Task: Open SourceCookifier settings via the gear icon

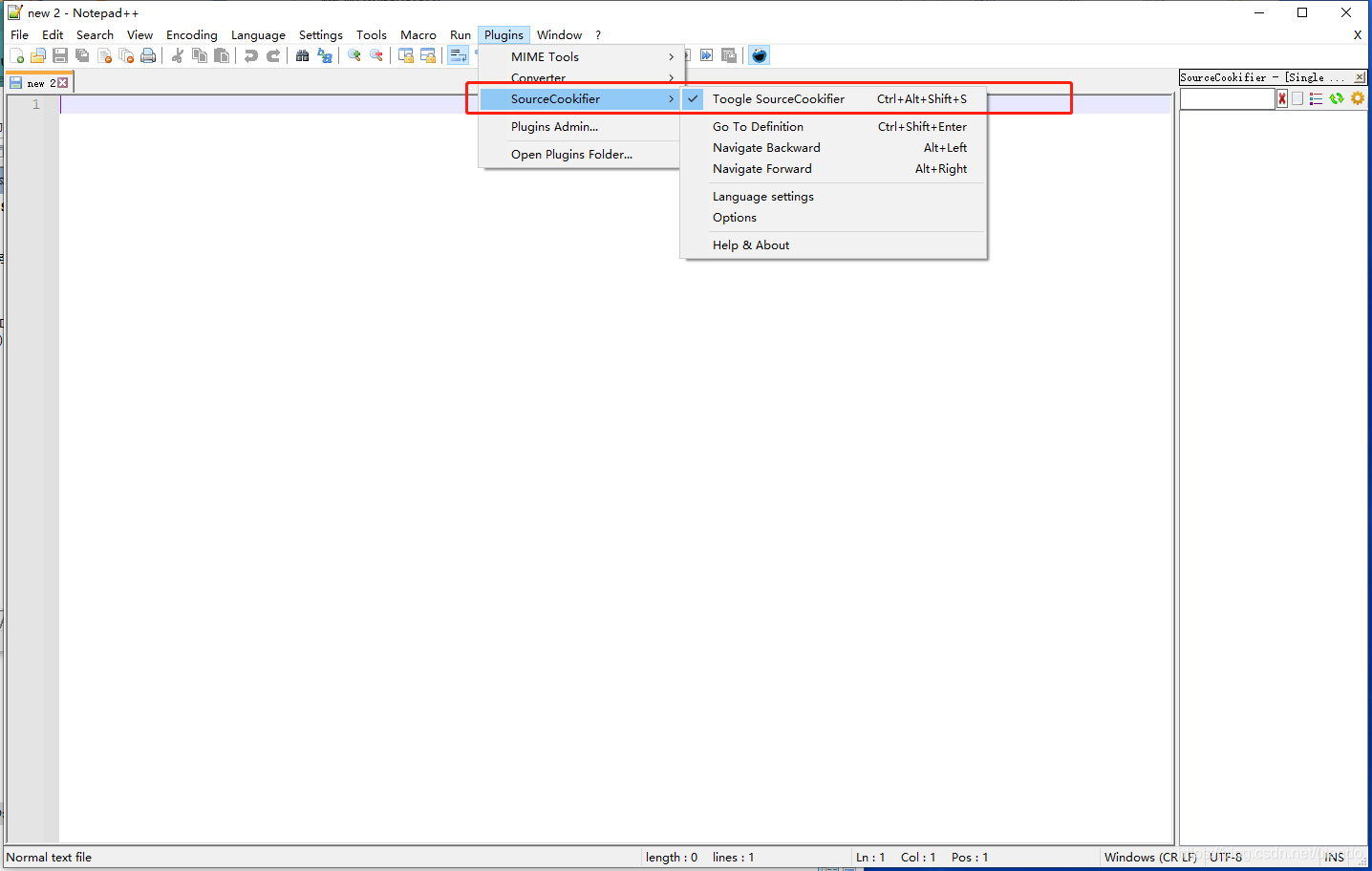Action: pyautogui.click(x=1358, y=98)
